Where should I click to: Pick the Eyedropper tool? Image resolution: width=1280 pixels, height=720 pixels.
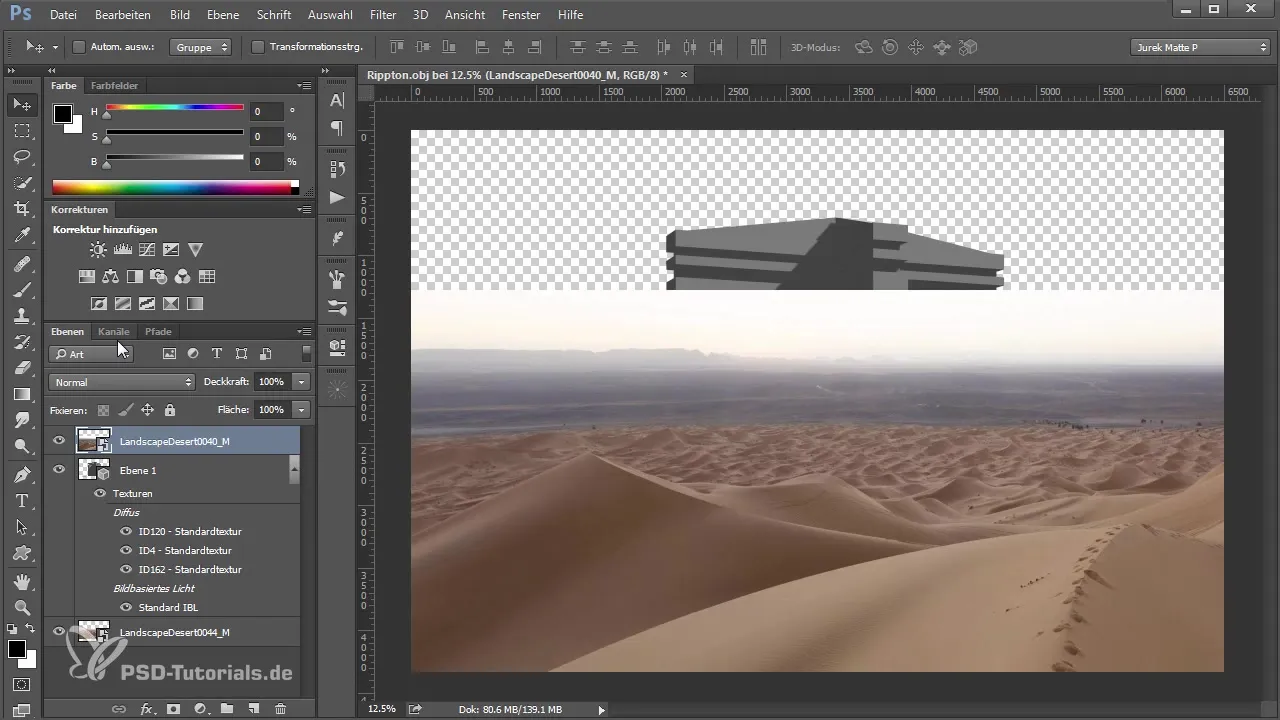22,235
